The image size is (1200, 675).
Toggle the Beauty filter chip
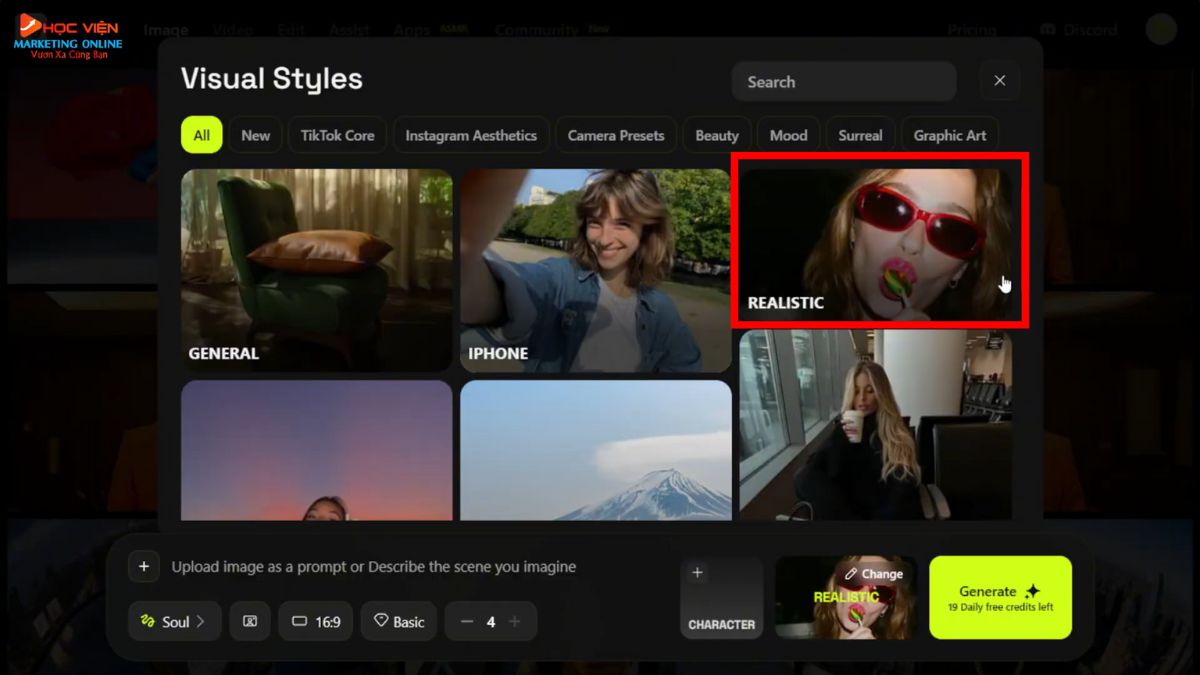pyautogui.click(x=716, y=135)
